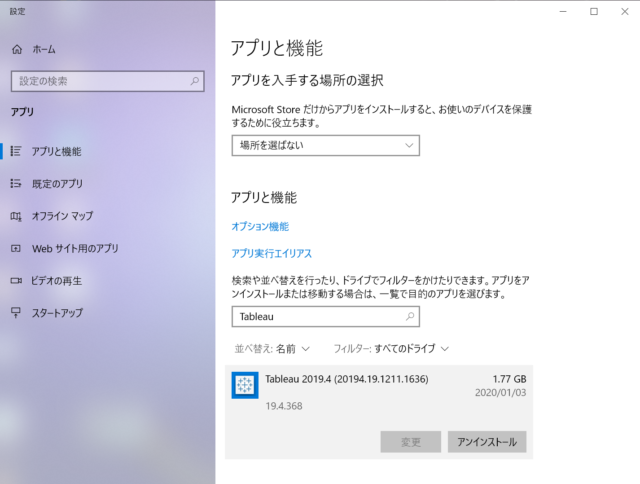Open the オプション機能 link

[260, 226]
